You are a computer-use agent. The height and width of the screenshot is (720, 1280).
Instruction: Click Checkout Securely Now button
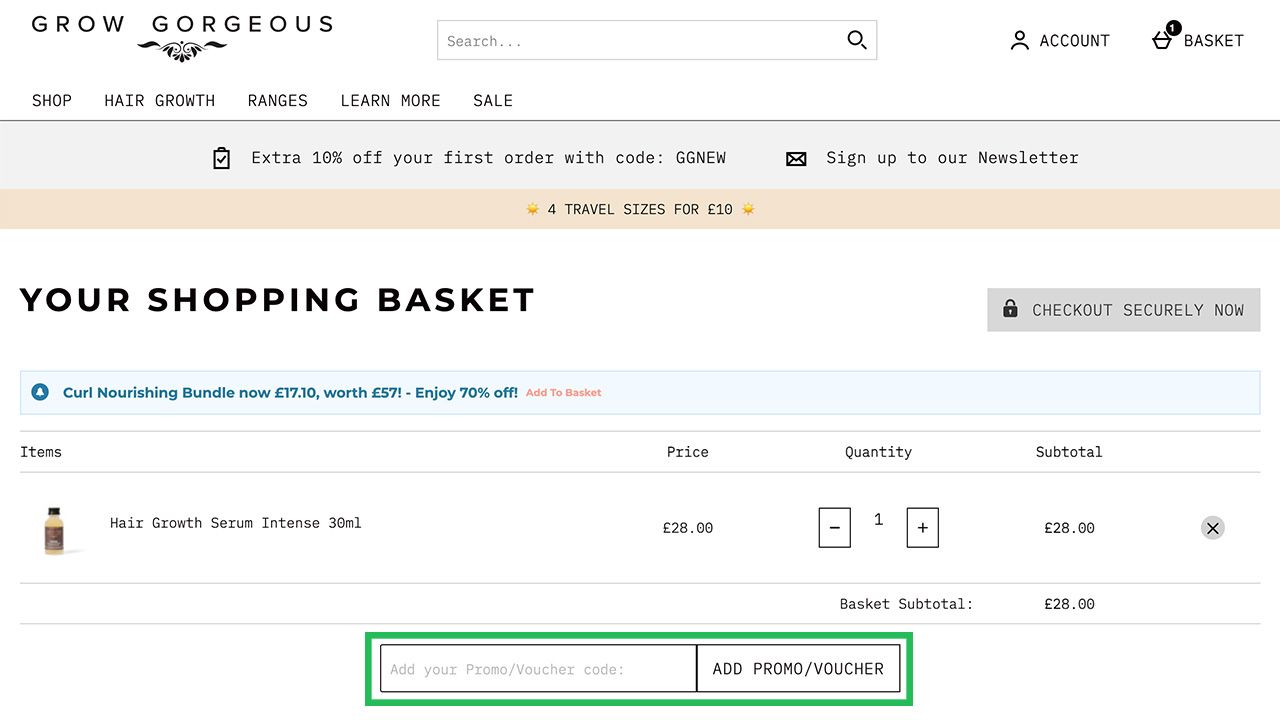point(1124,310)
